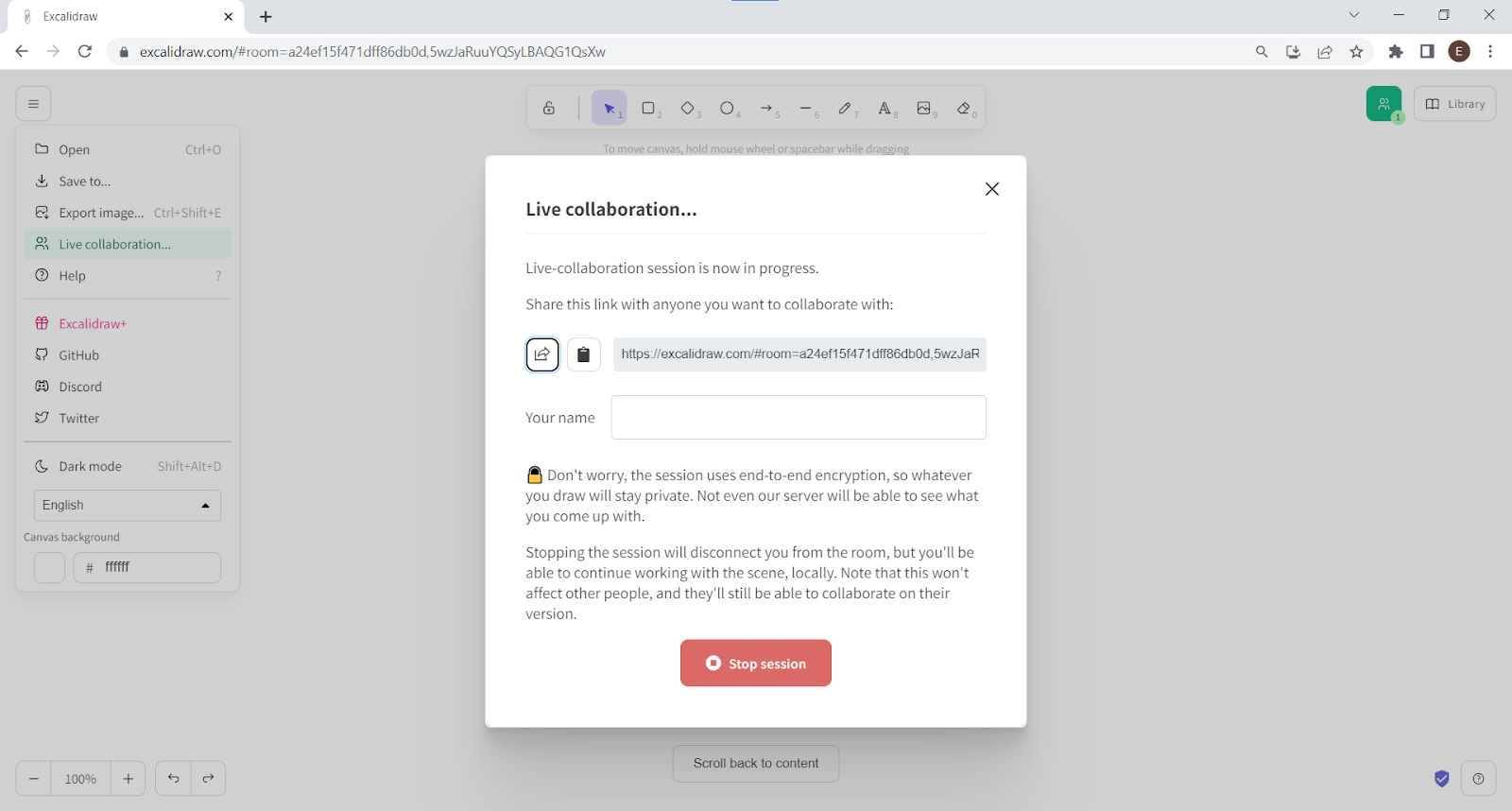Copy room link to clipboard
This screenshot has height=811, width=1512.
click(x=584, y=354)
